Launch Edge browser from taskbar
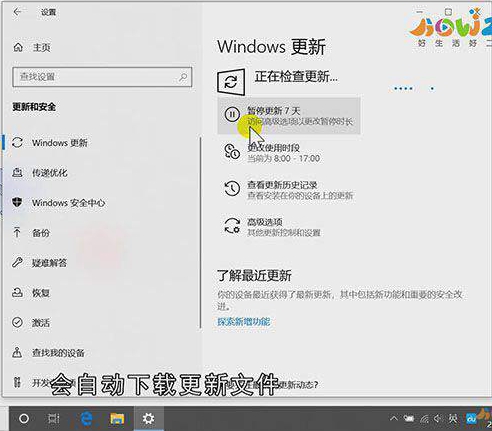This screenshot has width=492, height=431. coord(87,418)
